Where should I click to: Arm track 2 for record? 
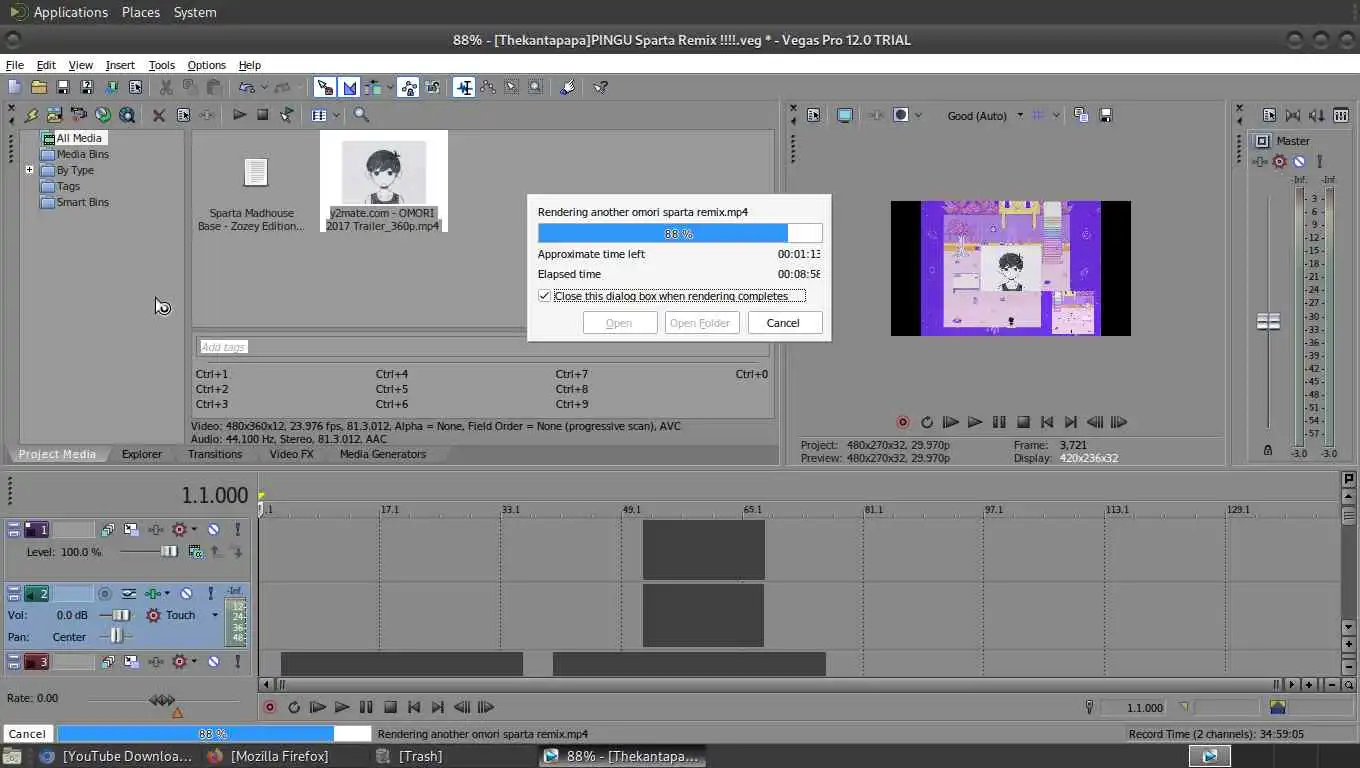(x=104, y=593)
